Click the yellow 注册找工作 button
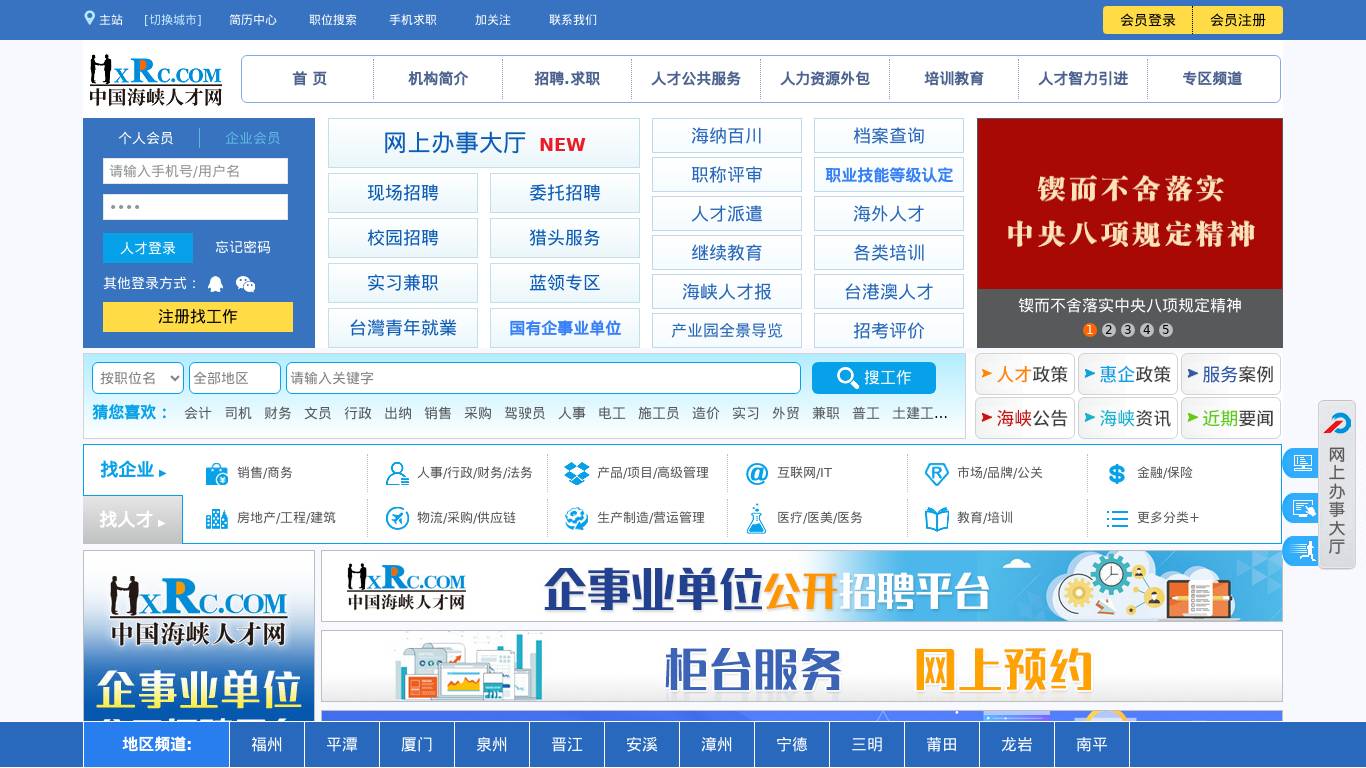The width and height of the screenshot is (1366, 768). [x=197, y=317]
